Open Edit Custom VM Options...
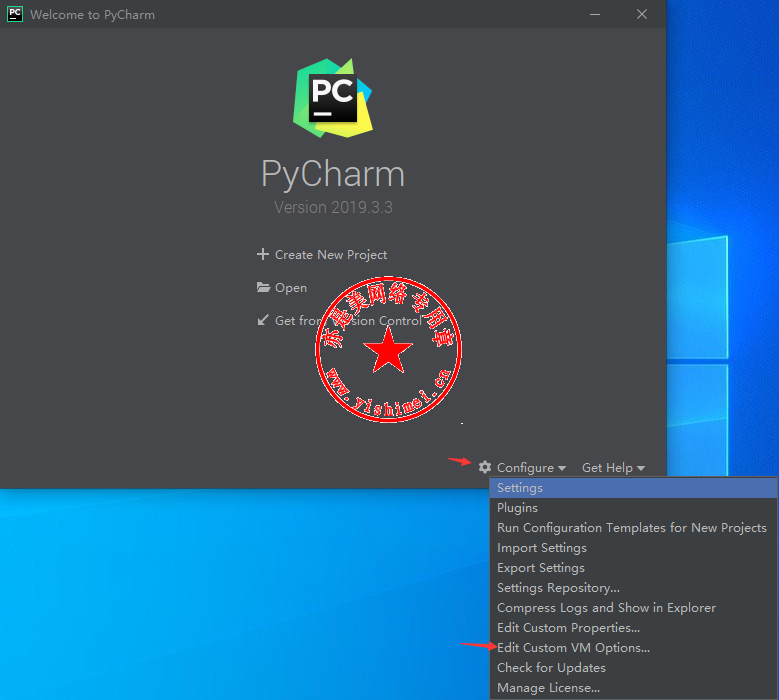Image resolution: width=779 pixels, height=700 pixels. tap(633, 647)
